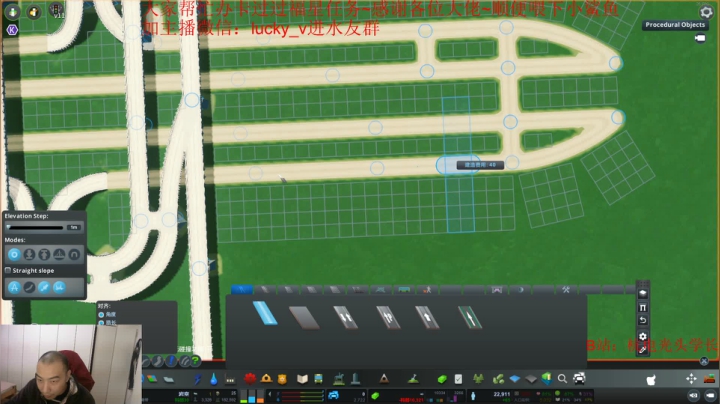
Task: Click the 1m elevation step value
Action: coord(74,227)
